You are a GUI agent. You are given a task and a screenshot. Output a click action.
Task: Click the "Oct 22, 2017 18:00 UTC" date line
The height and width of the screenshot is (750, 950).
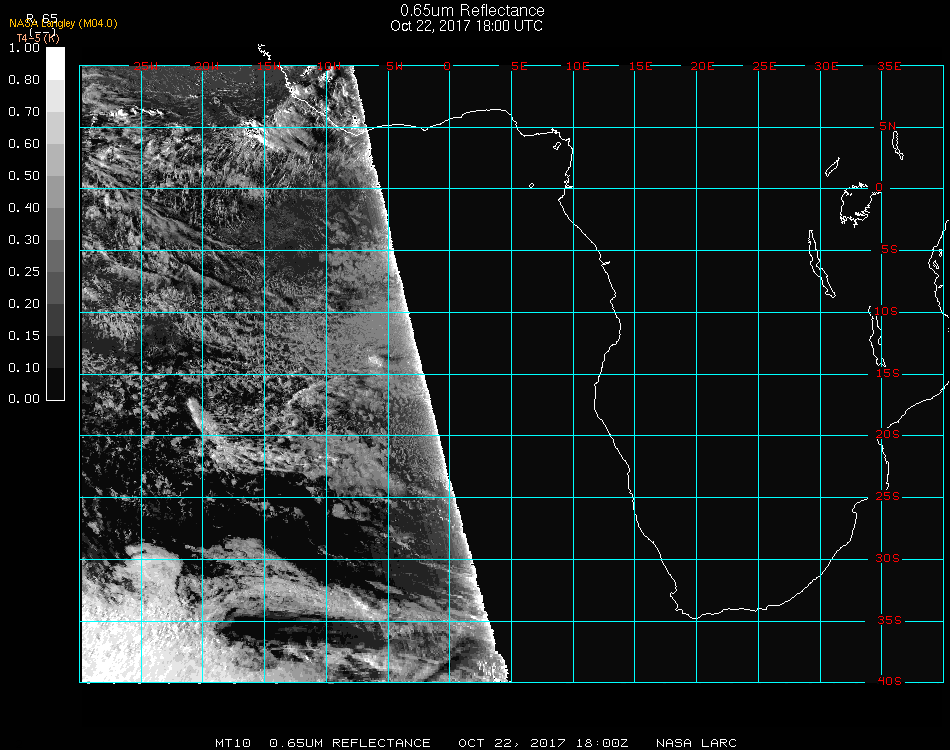pos(467,26)
